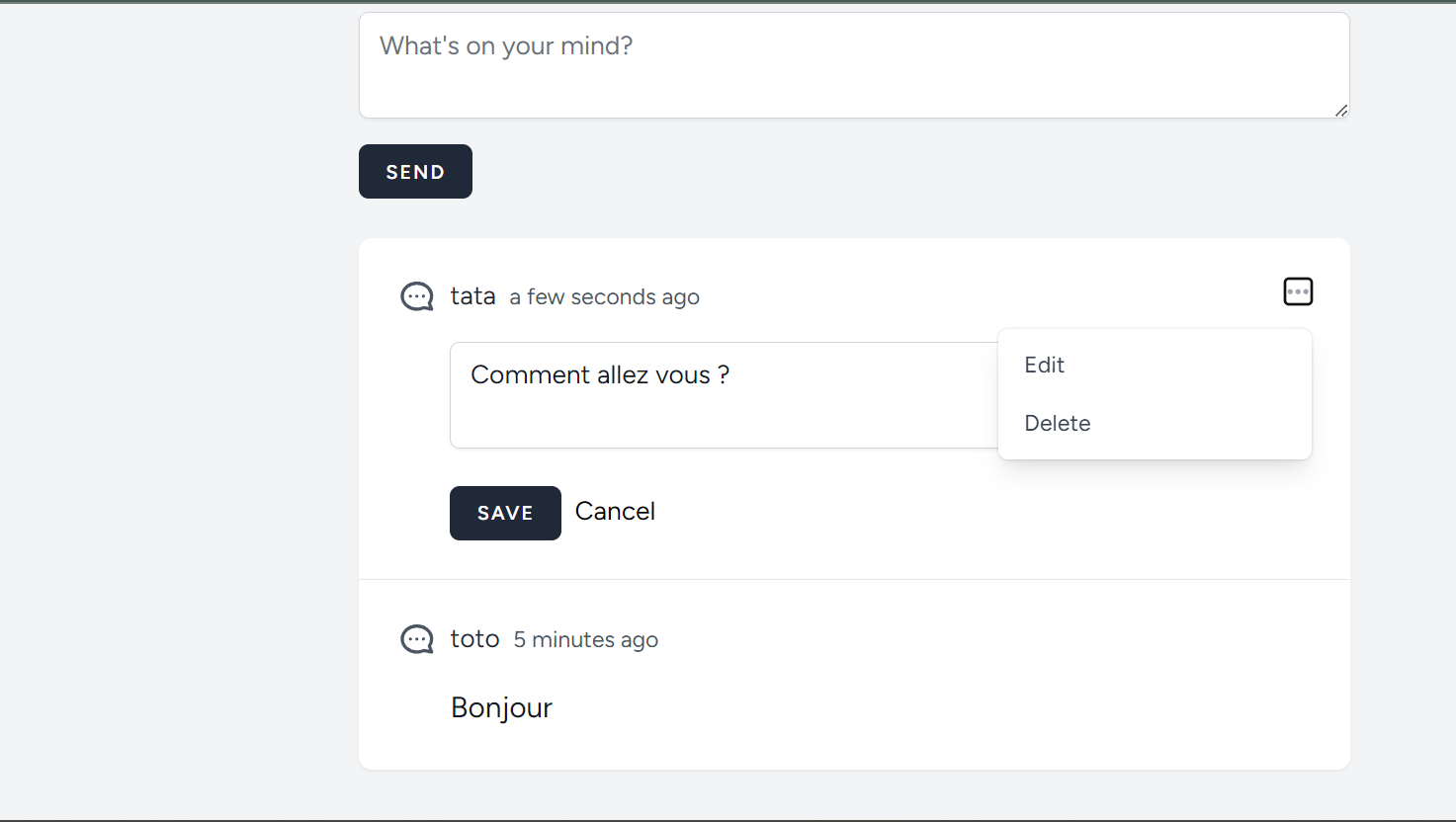This screenshot has width=1456, height=822.
Task: Click the Cancel link next to SAVE
Action: (x=615, y=512)
